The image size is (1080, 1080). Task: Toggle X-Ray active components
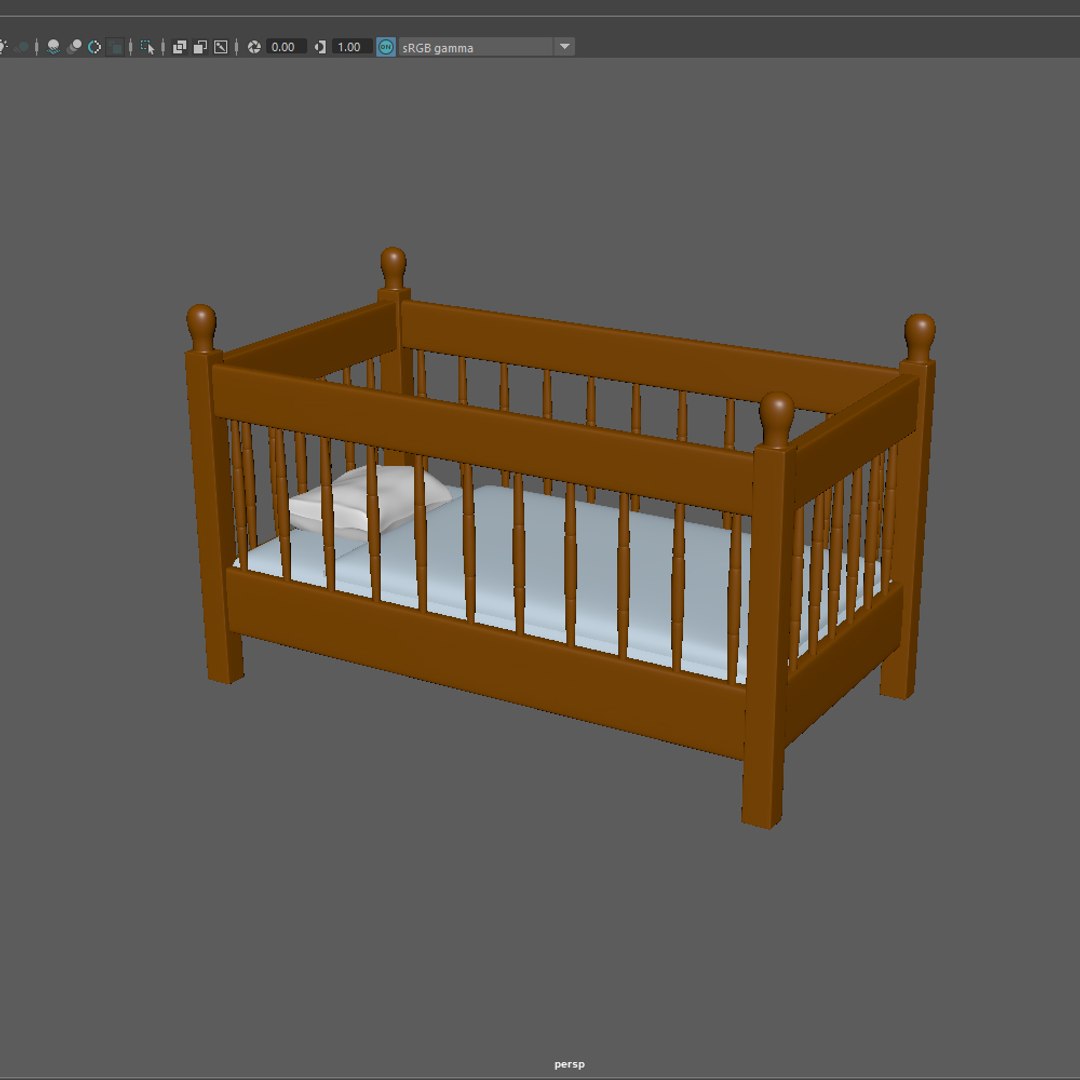tap(200, 47)
